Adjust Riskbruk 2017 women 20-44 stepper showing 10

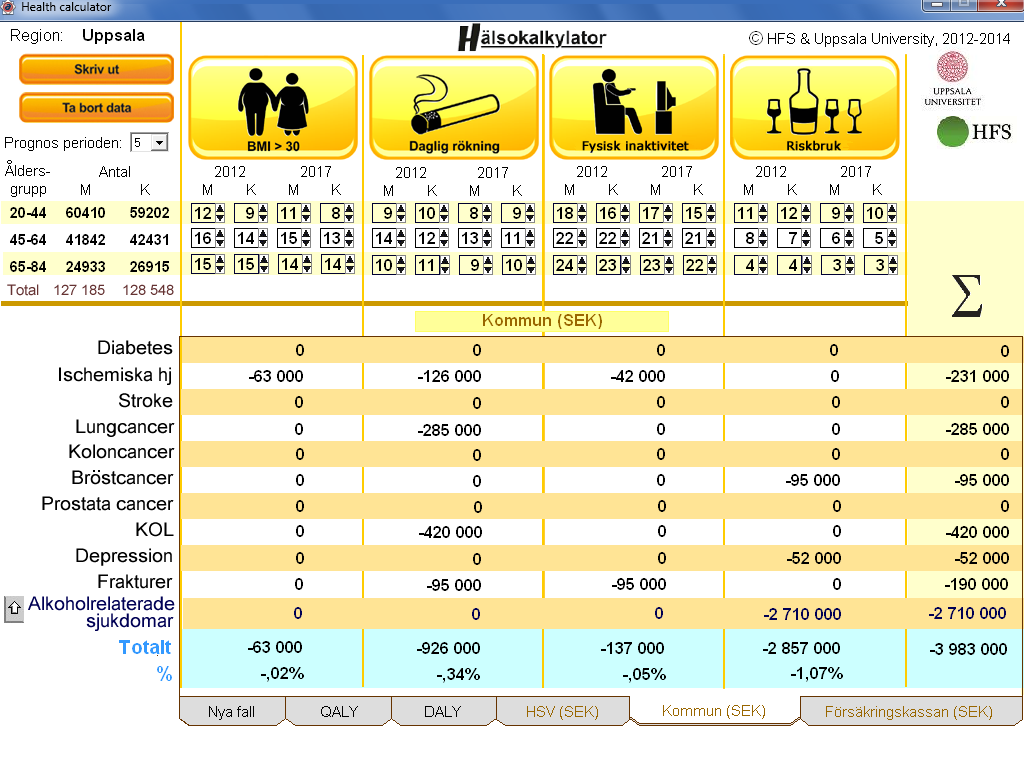tap(891, 213)
